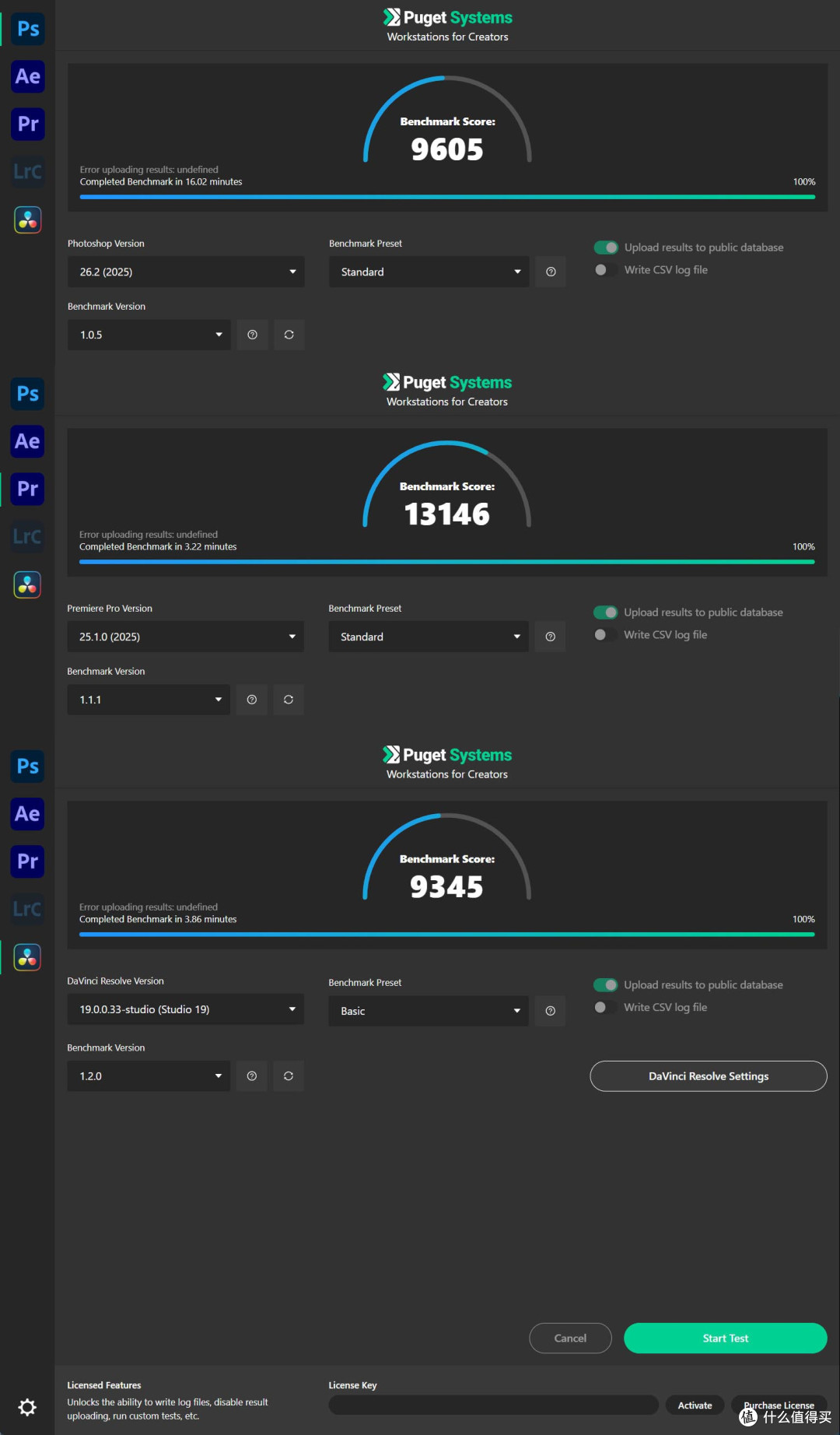The image size is (840, 1435).
Task: Refresh benchmark versions beside 1.1.1
Action: 288,700
